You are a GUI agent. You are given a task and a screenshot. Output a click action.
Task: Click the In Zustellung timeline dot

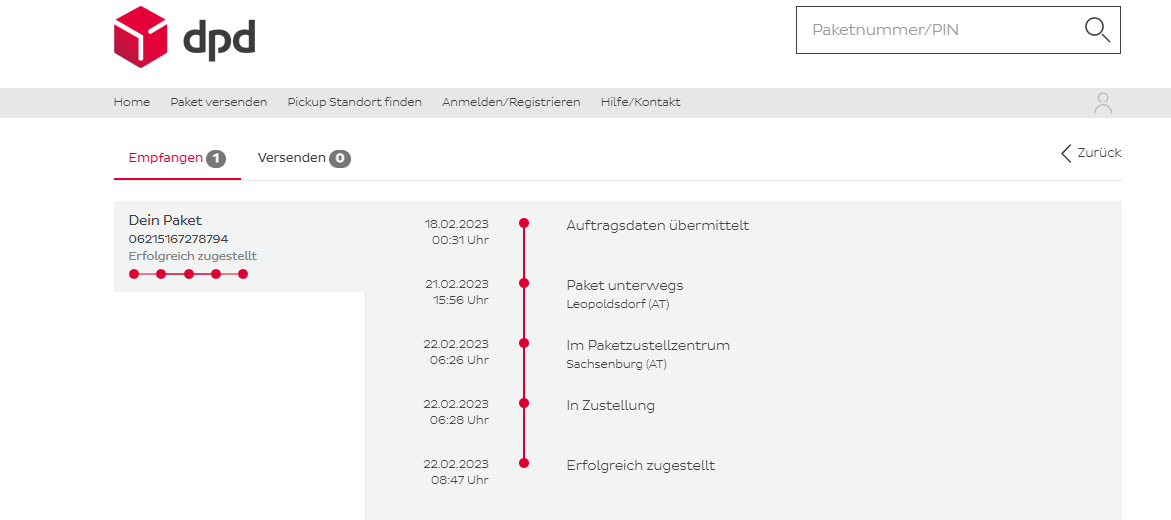(x=524, y=403)
